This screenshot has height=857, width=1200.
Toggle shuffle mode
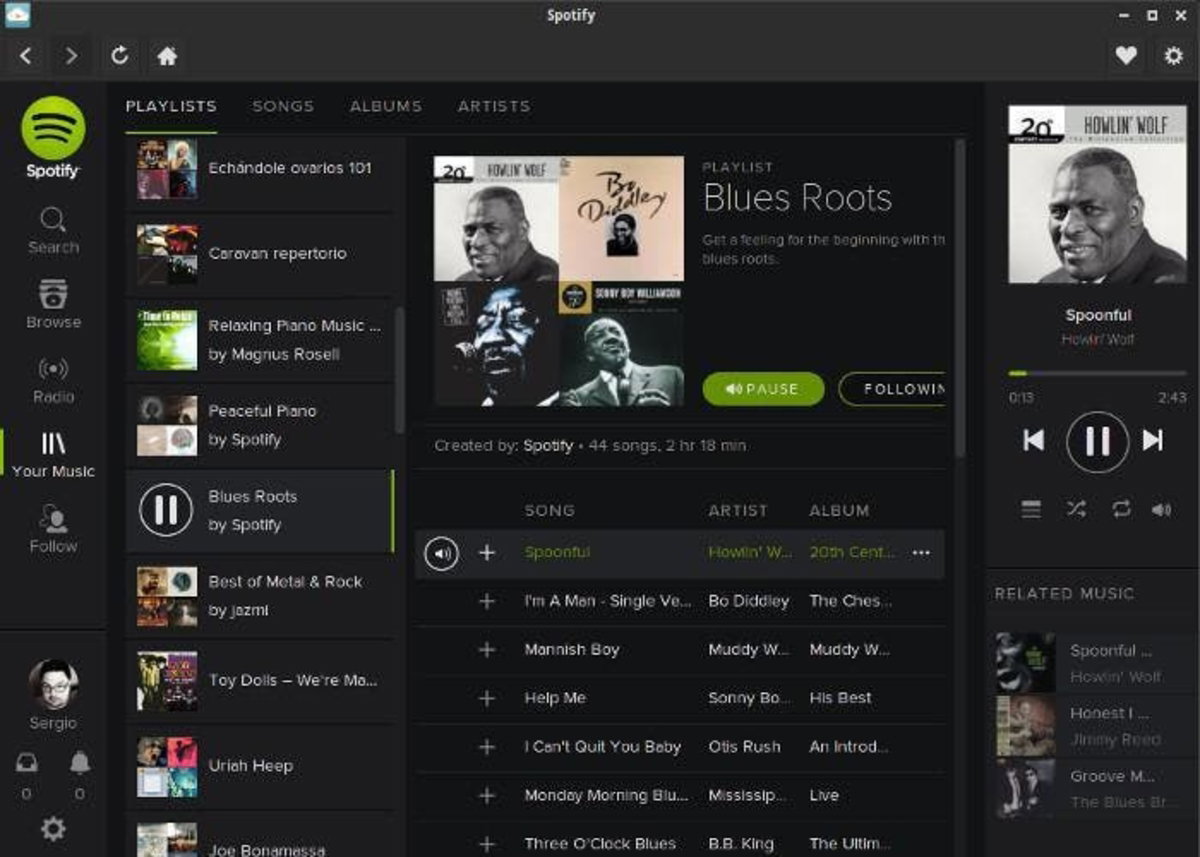[x=1076, y=510]
